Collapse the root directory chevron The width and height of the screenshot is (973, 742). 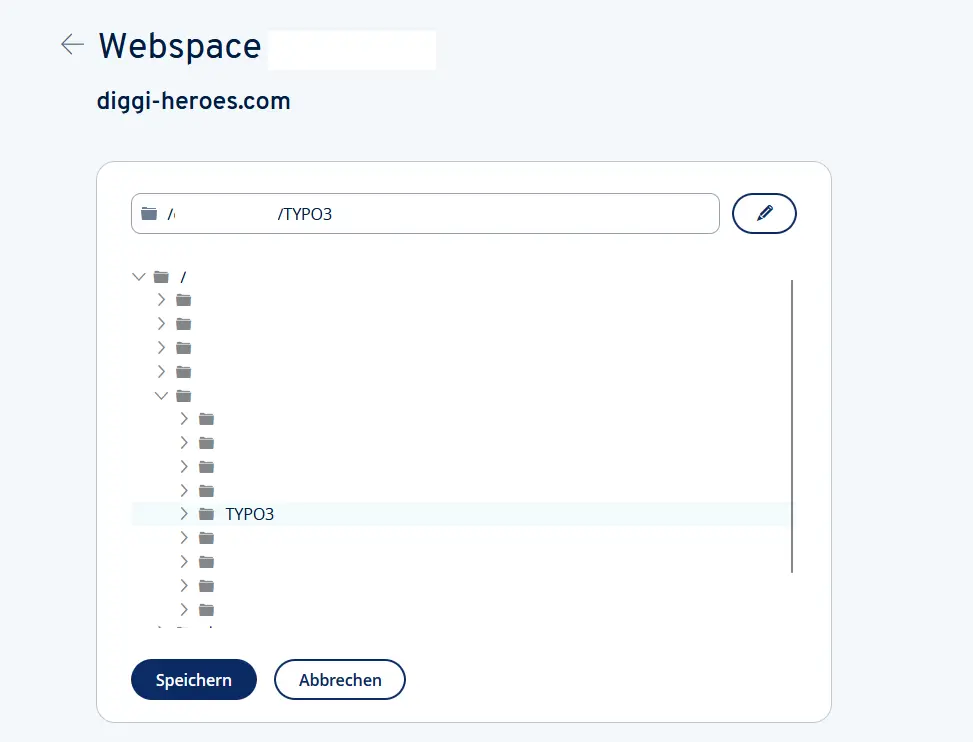point(139,277)
